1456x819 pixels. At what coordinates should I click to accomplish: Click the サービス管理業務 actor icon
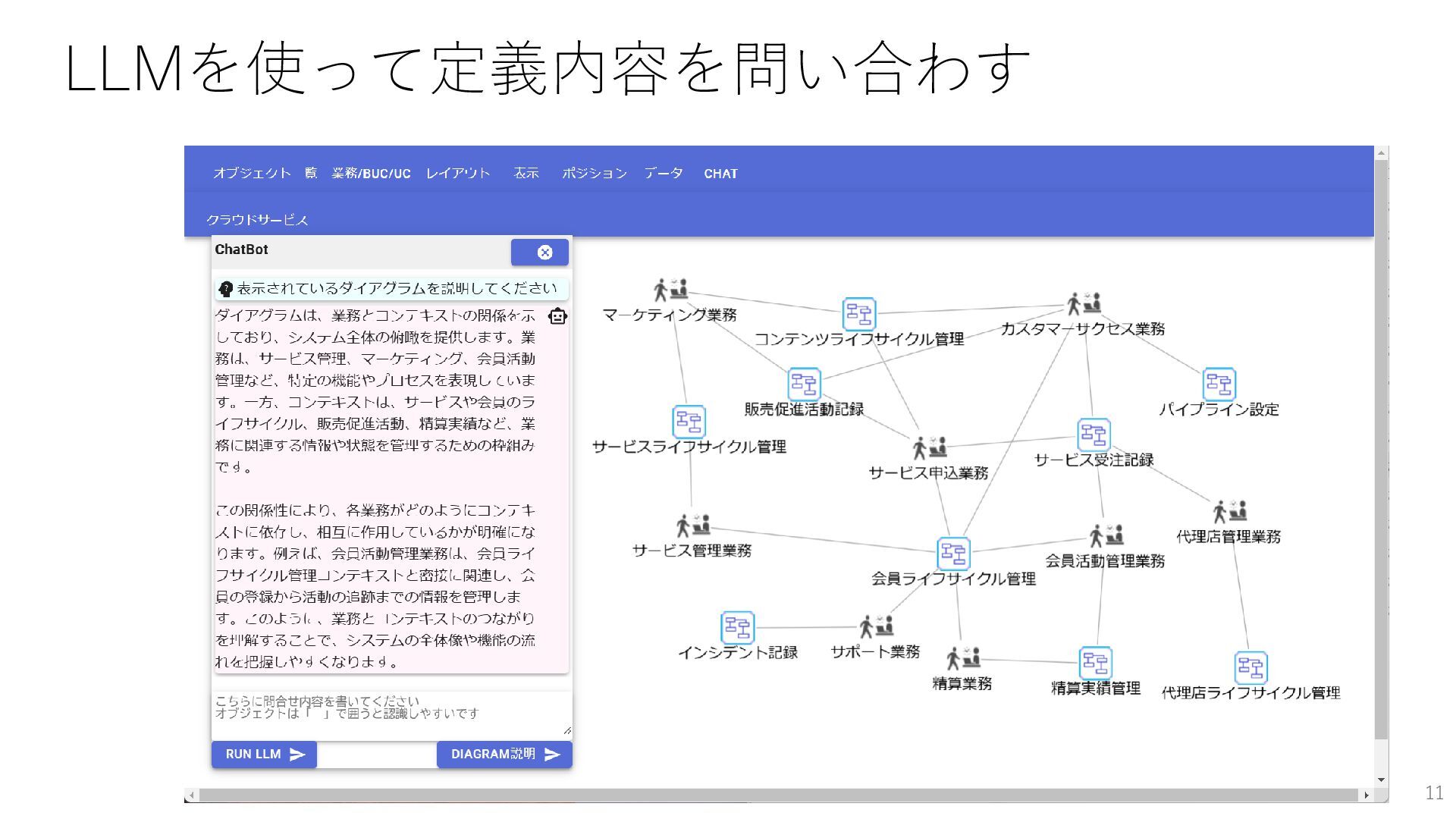693,525
